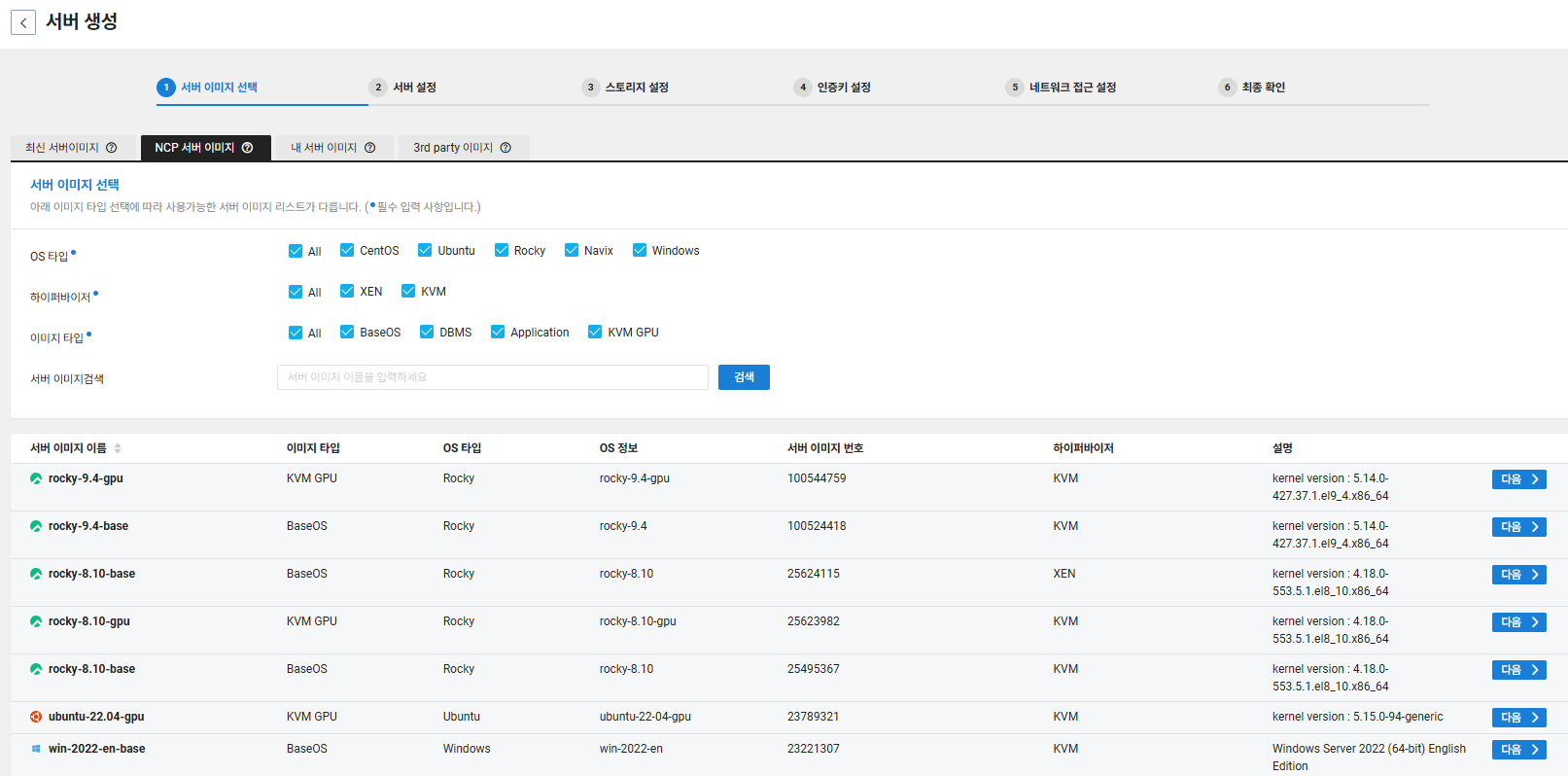Uncheck DBMS image type
The height and width of the screenshot is (776, 1568).
[427, 332]
